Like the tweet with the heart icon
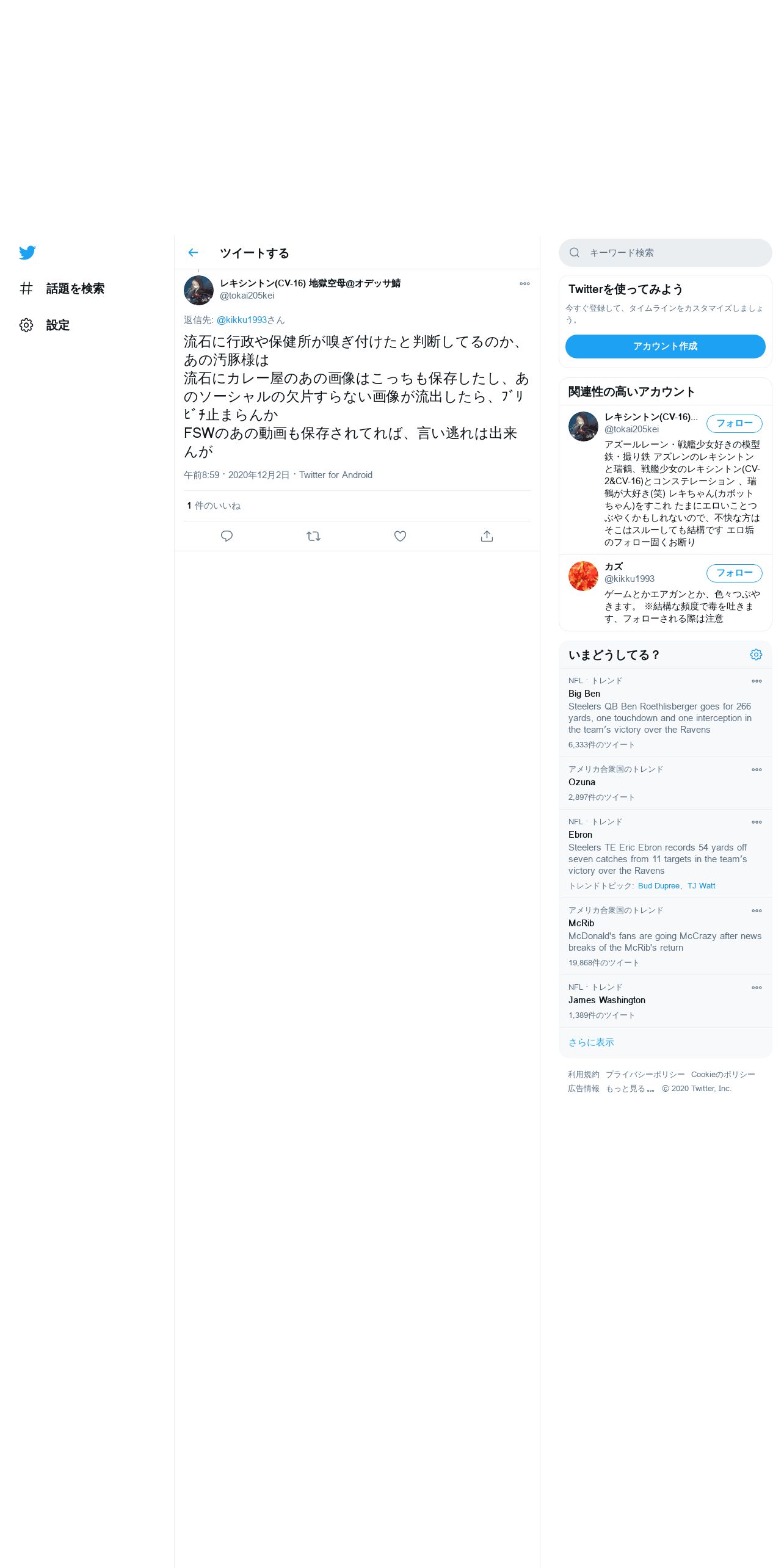The image size is (784, 1568). click(400, 536)
